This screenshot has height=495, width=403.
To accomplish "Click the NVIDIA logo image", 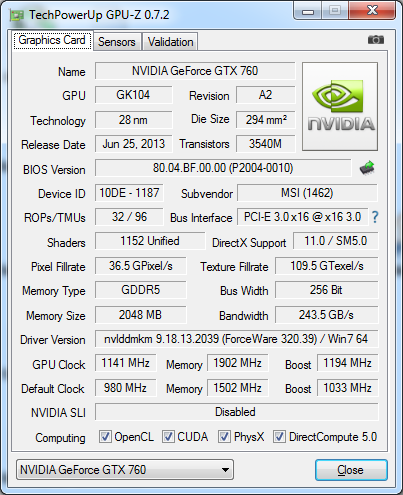I will click(x=340, y=106).
